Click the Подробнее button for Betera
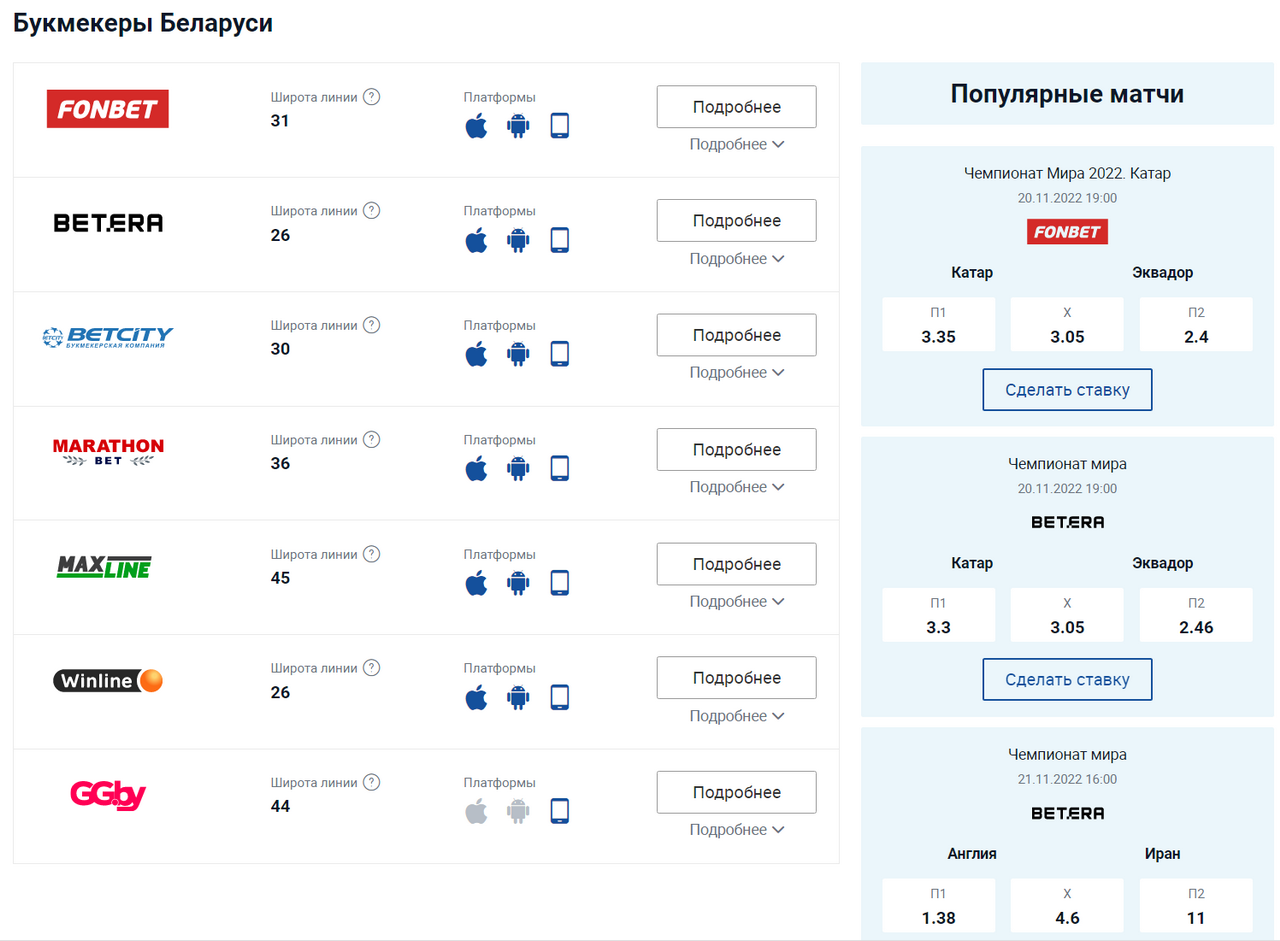The image size is (1280, 941). [x=736, y=221]
